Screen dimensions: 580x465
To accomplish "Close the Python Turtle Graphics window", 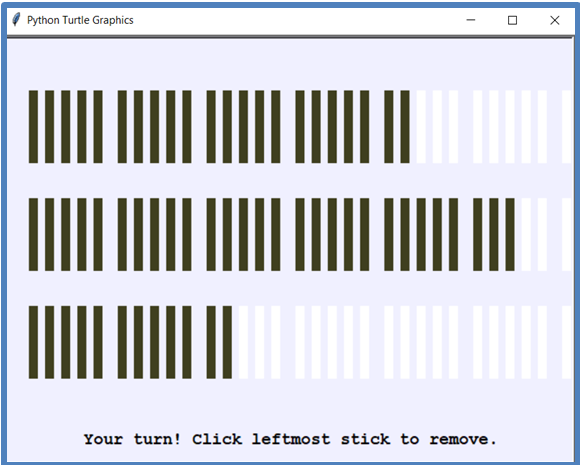I will point(554,20).
